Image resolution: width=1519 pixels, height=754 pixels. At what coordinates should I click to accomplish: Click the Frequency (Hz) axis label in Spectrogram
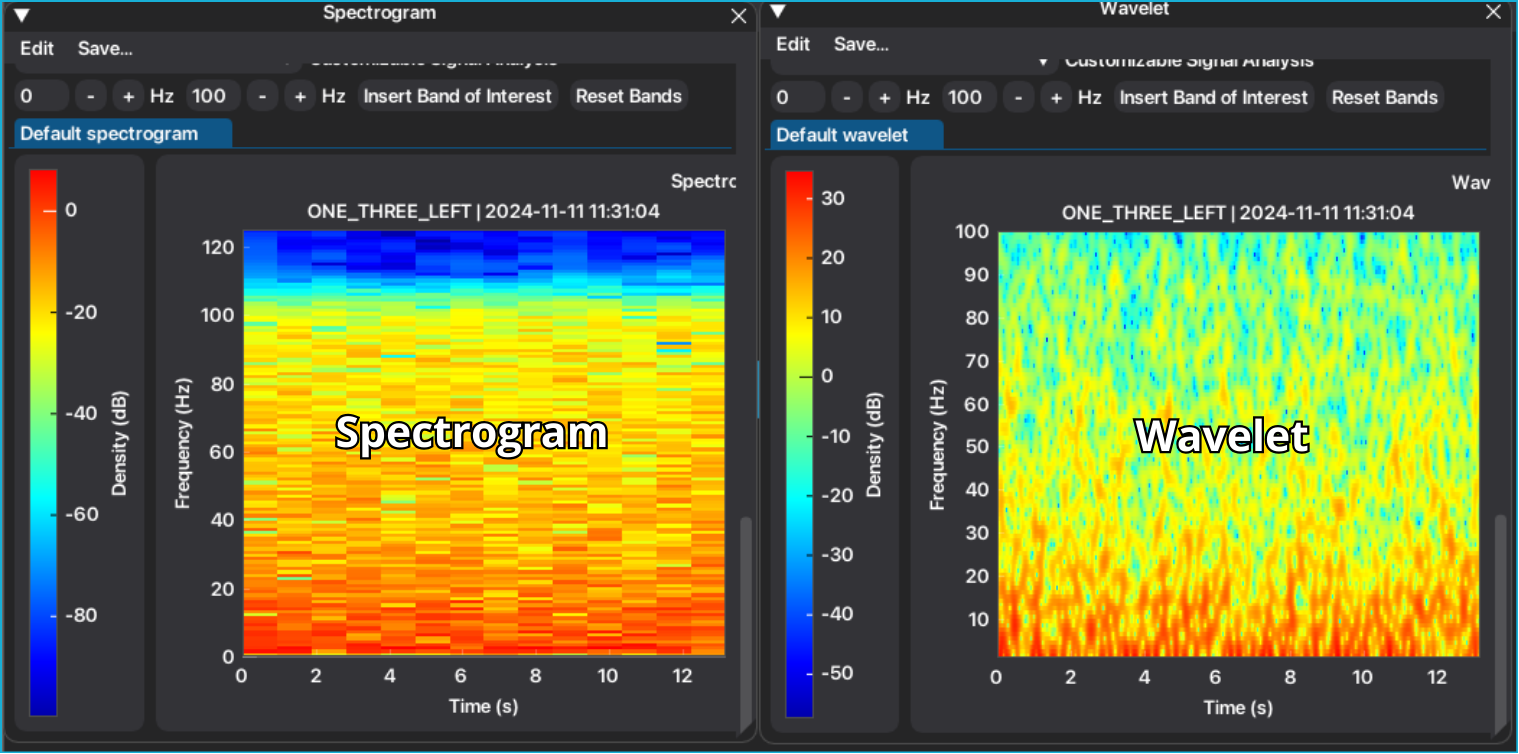(x=183, y=443)
